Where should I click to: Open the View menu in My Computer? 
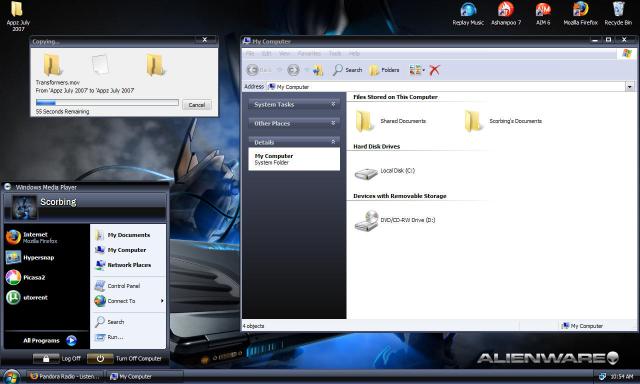[284, 53]
